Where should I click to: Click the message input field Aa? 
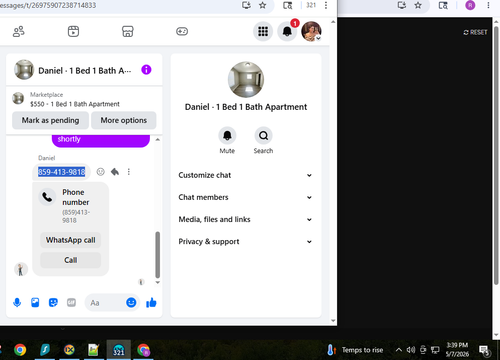point(106,303)
